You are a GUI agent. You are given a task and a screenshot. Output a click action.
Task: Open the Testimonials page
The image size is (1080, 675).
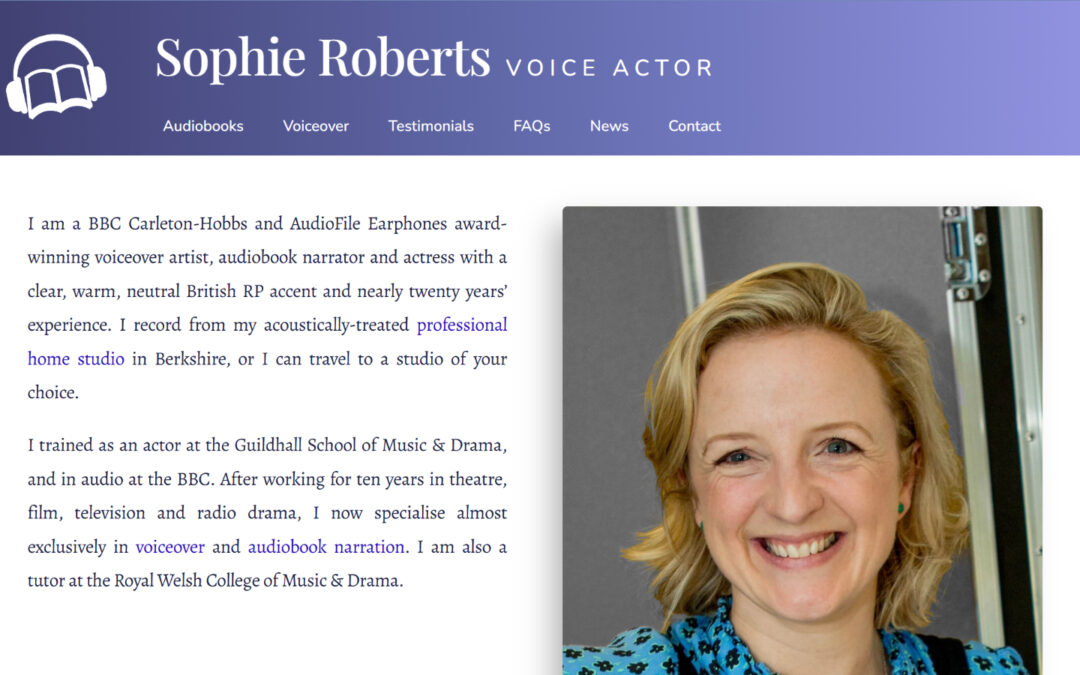coord(430,126)
